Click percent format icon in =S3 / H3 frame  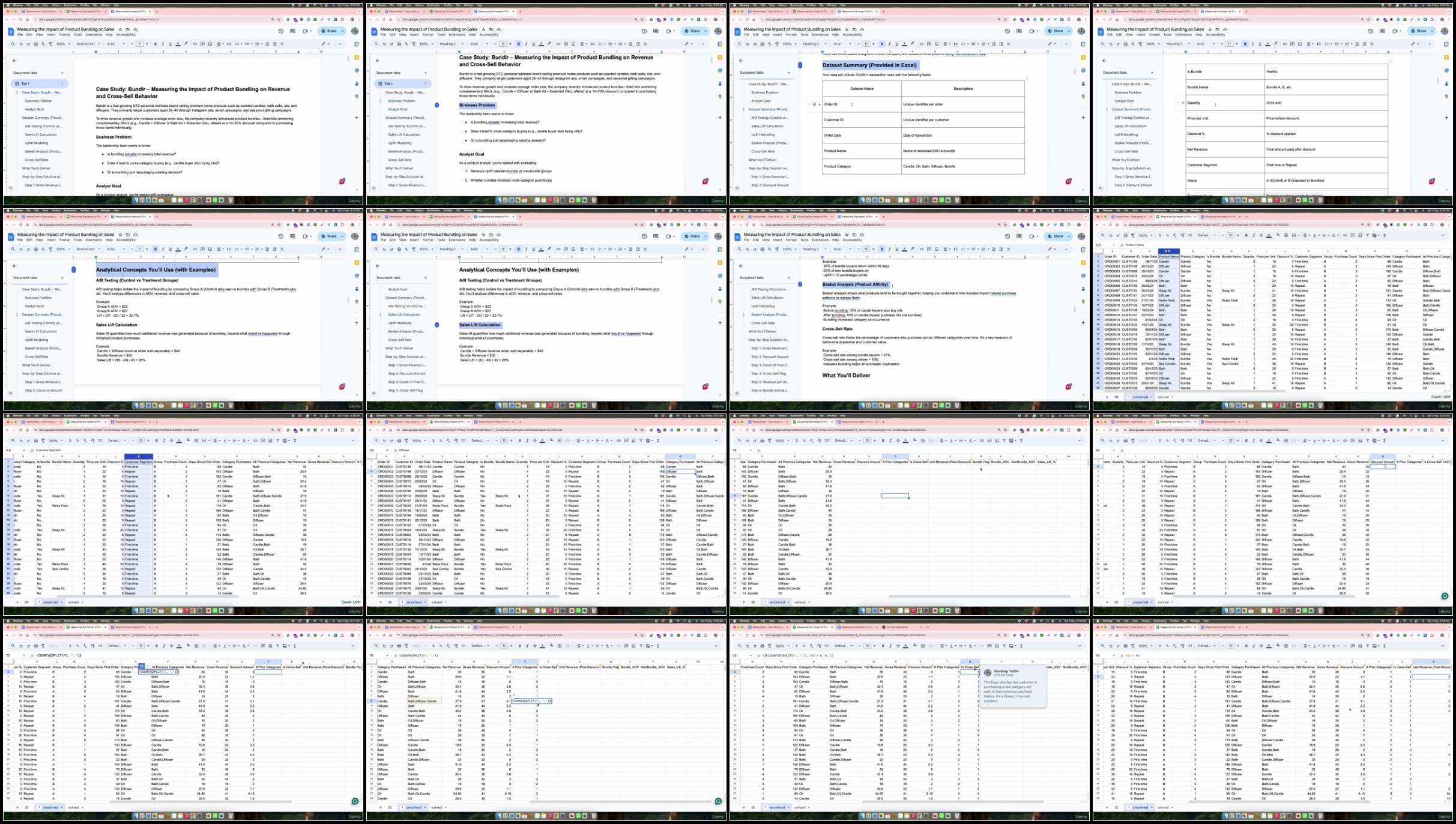(x=1167, y=646)
